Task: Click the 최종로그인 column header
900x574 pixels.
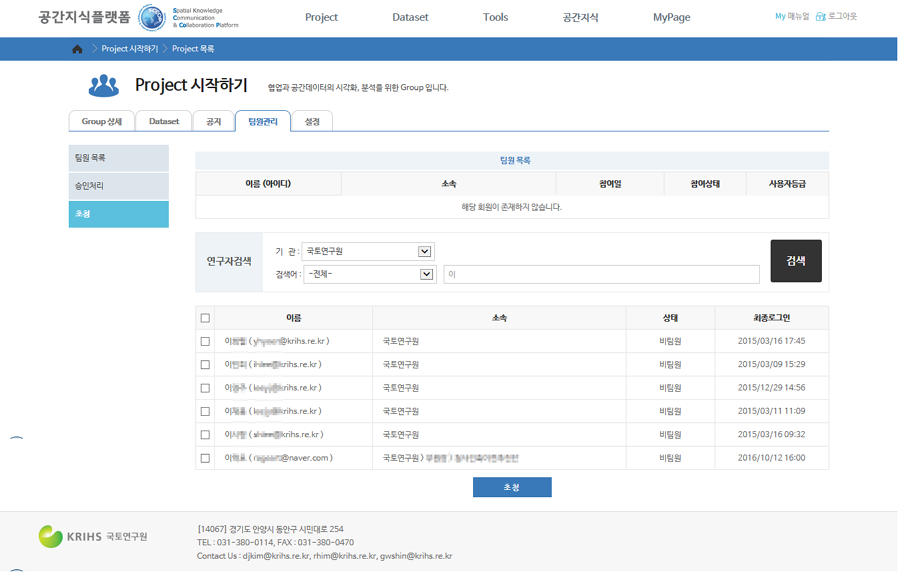Action: click(772, 318)
